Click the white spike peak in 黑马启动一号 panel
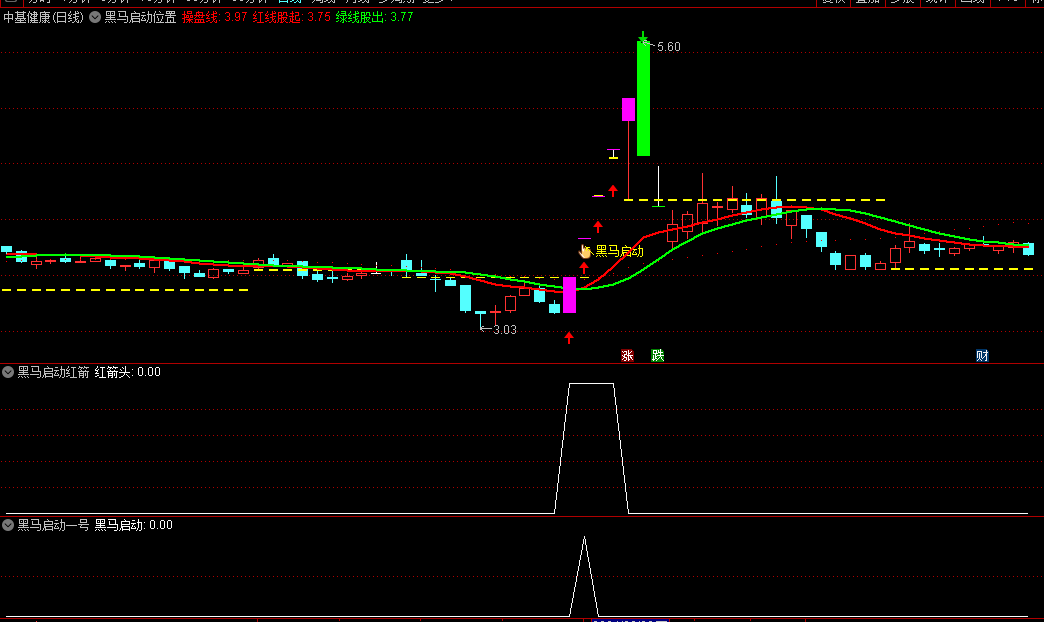1044x622 pixels. click(584, 539)
